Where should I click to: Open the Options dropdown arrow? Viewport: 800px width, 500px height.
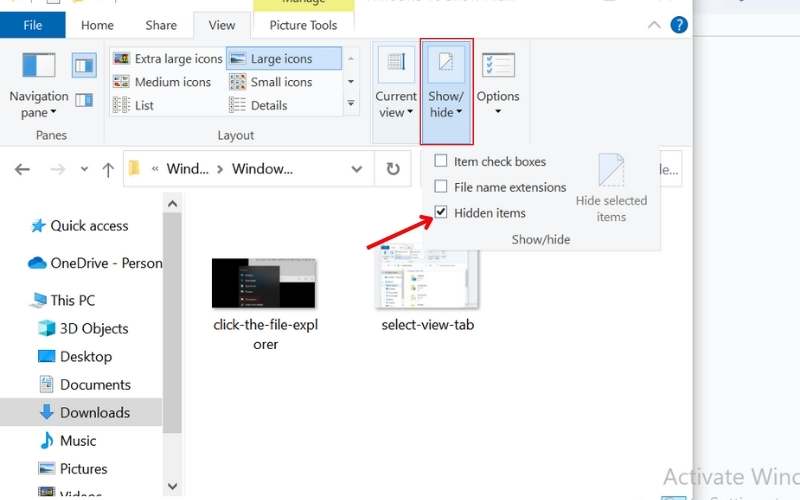[x=498, y=112]
